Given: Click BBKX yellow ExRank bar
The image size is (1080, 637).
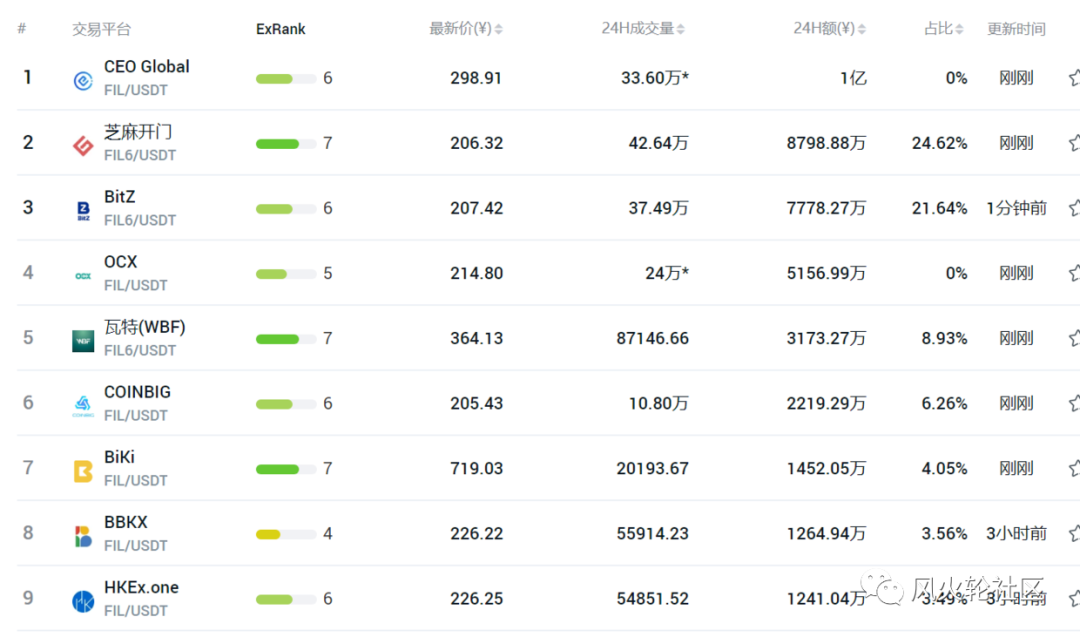Looking at the screenshot, I should [x=286, y=534].
